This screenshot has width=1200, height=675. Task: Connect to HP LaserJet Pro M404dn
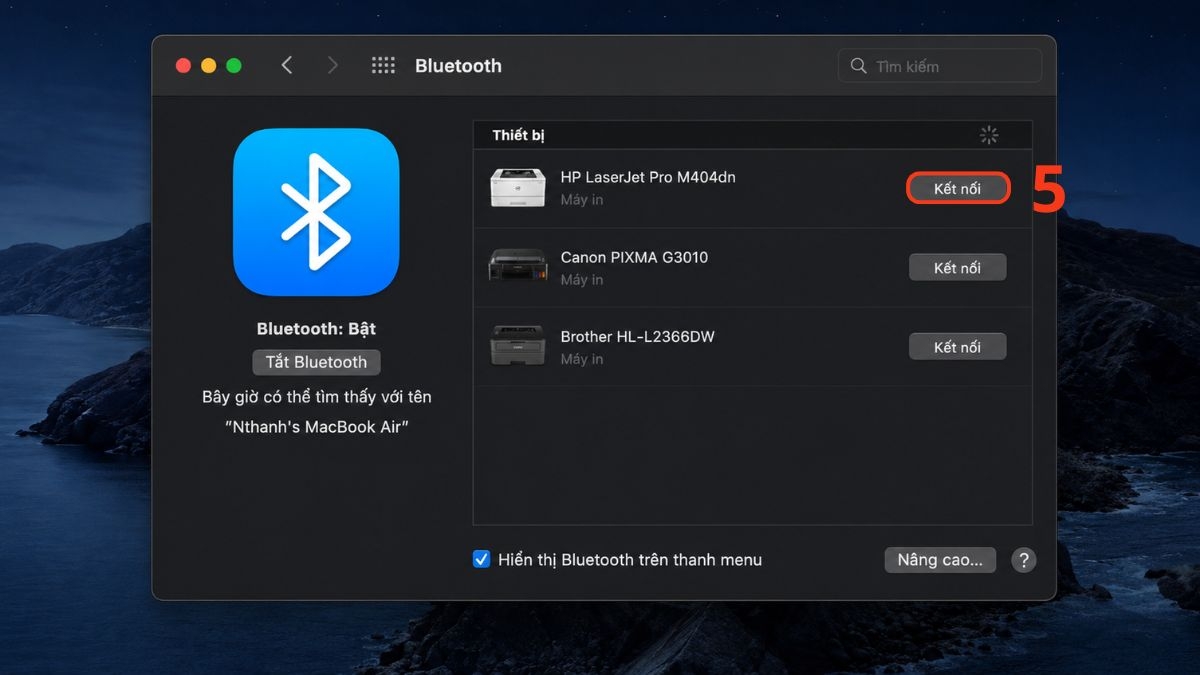coord(957,188)
